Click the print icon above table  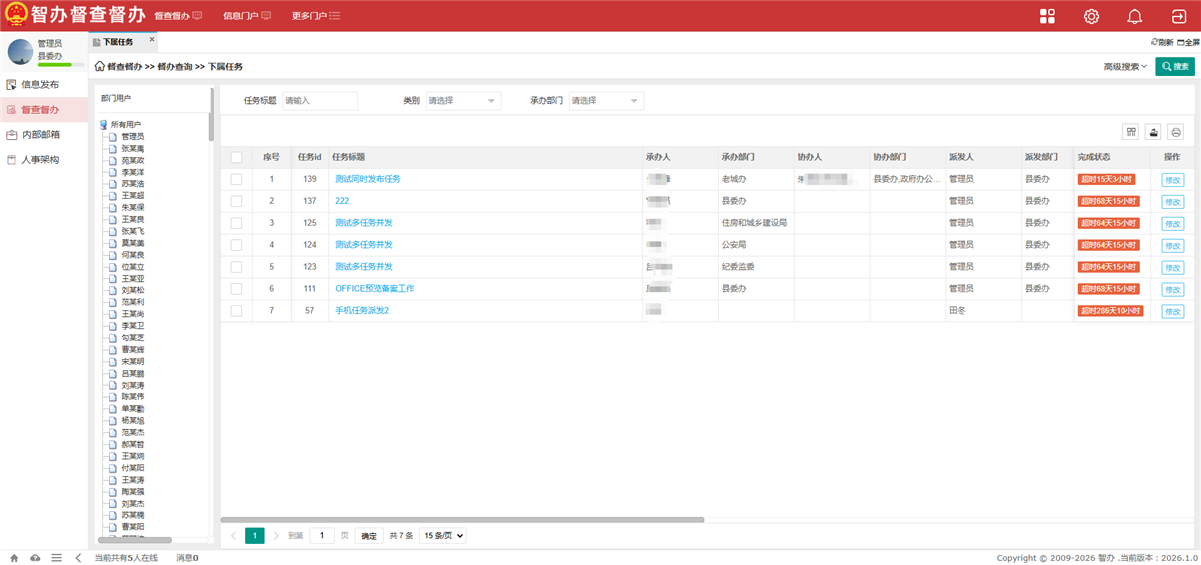1176,132
